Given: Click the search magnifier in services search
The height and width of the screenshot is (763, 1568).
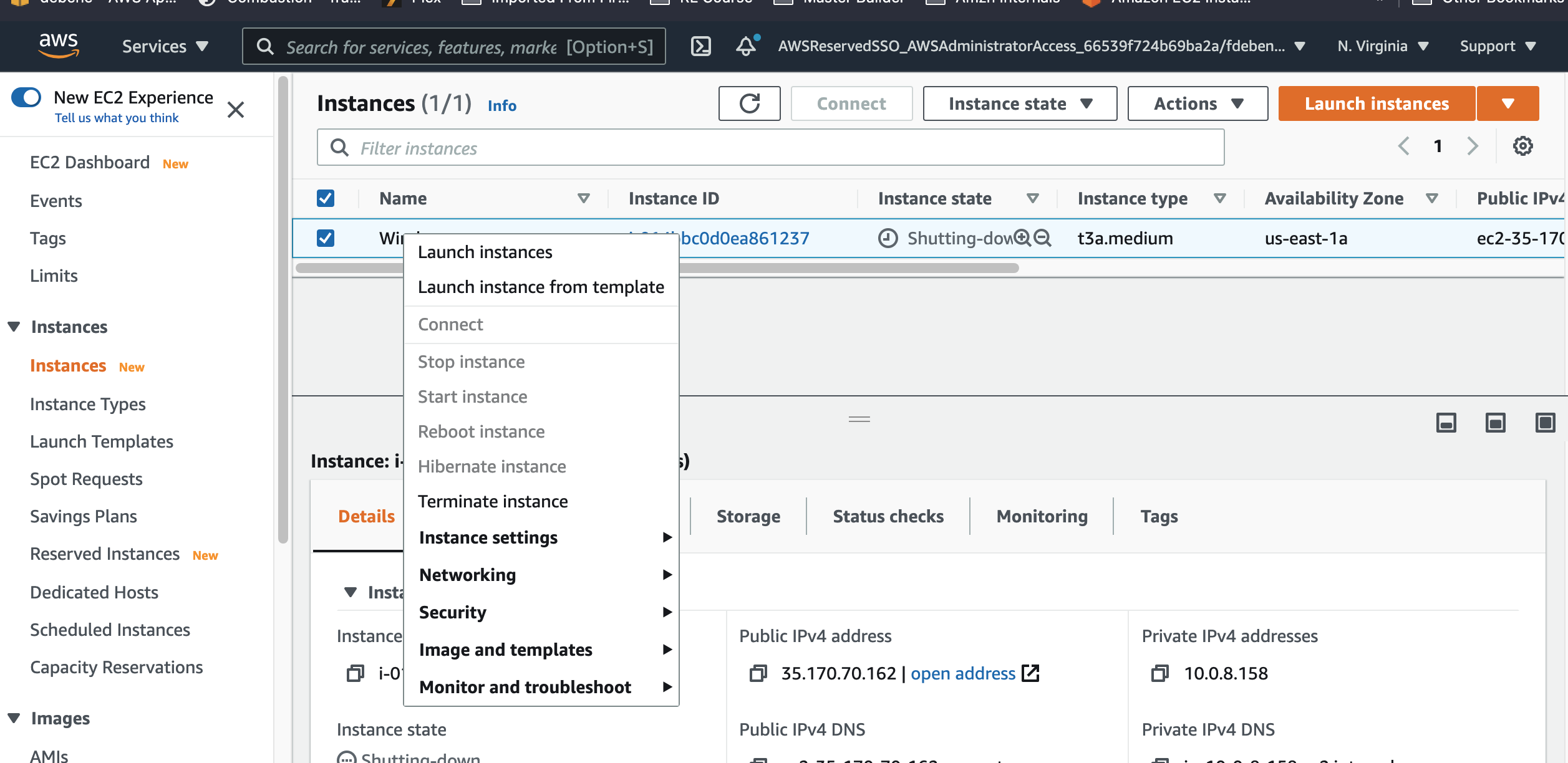Looking at the screenshot, I should 265,46.
